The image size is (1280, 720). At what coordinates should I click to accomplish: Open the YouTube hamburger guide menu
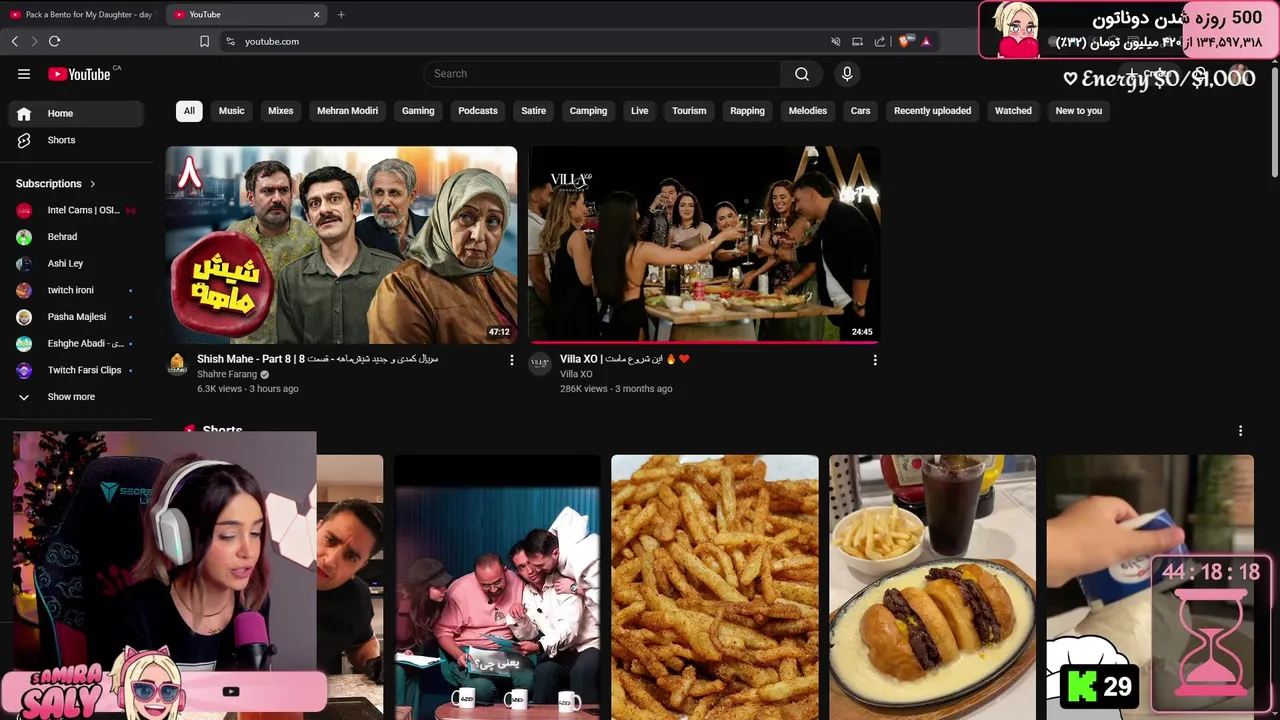24,74
